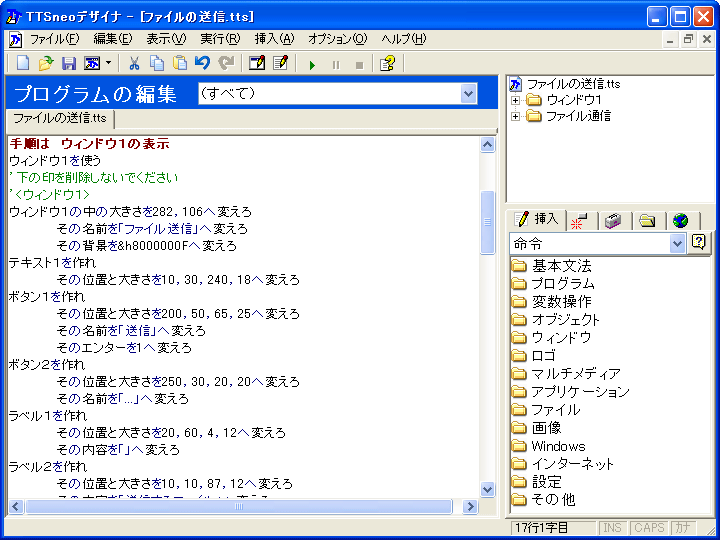
Task: Open the オブジェクト folder
Action: point(556,320)
